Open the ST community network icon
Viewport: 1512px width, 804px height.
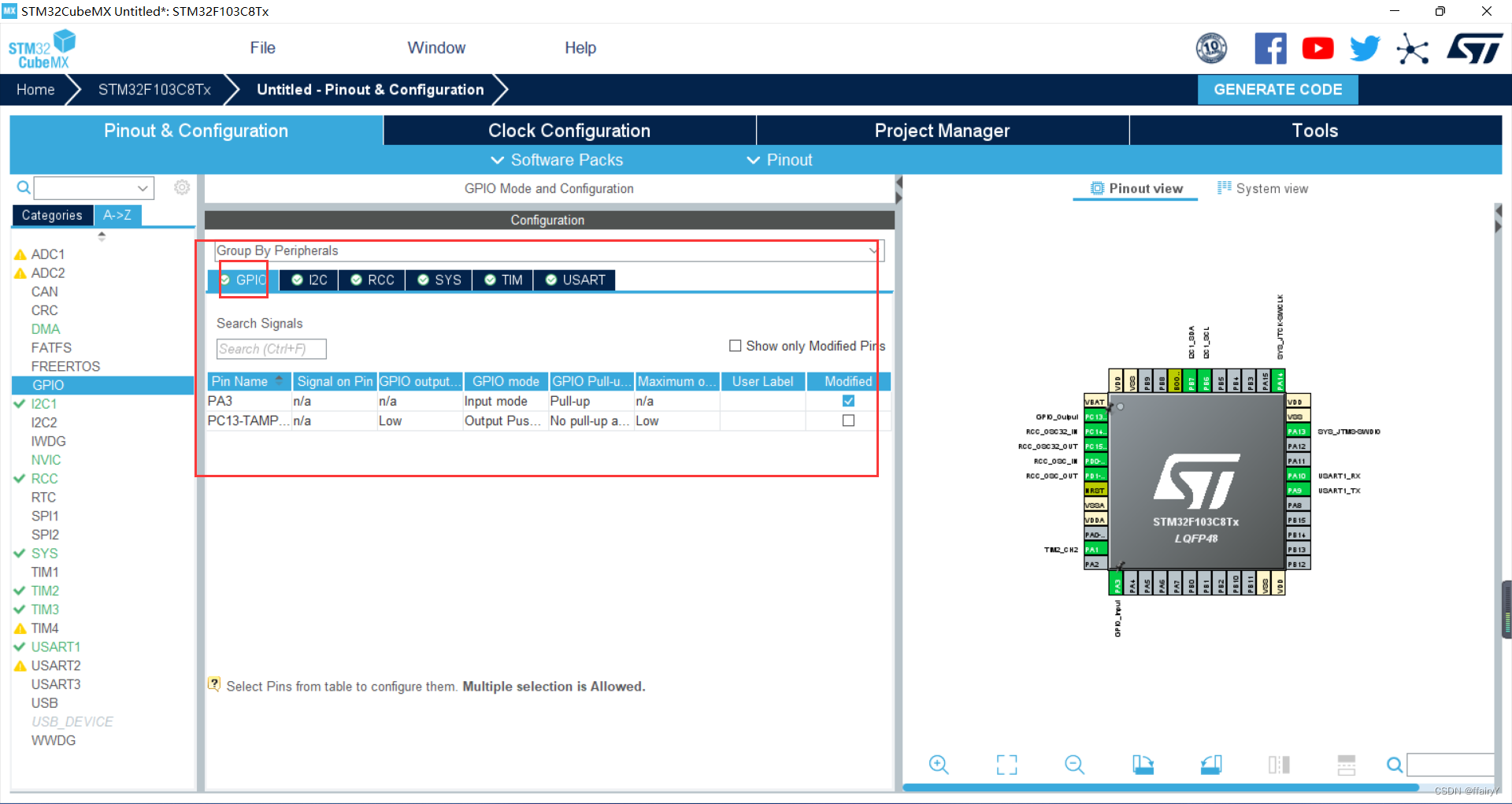(x=1413, y=49)
